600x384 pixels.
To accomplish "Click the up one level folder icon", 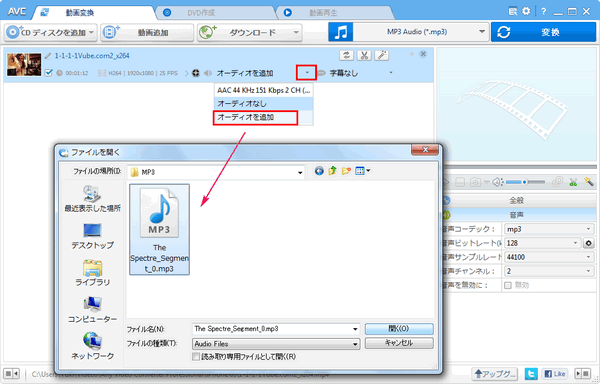I will [x=333, y=171].
